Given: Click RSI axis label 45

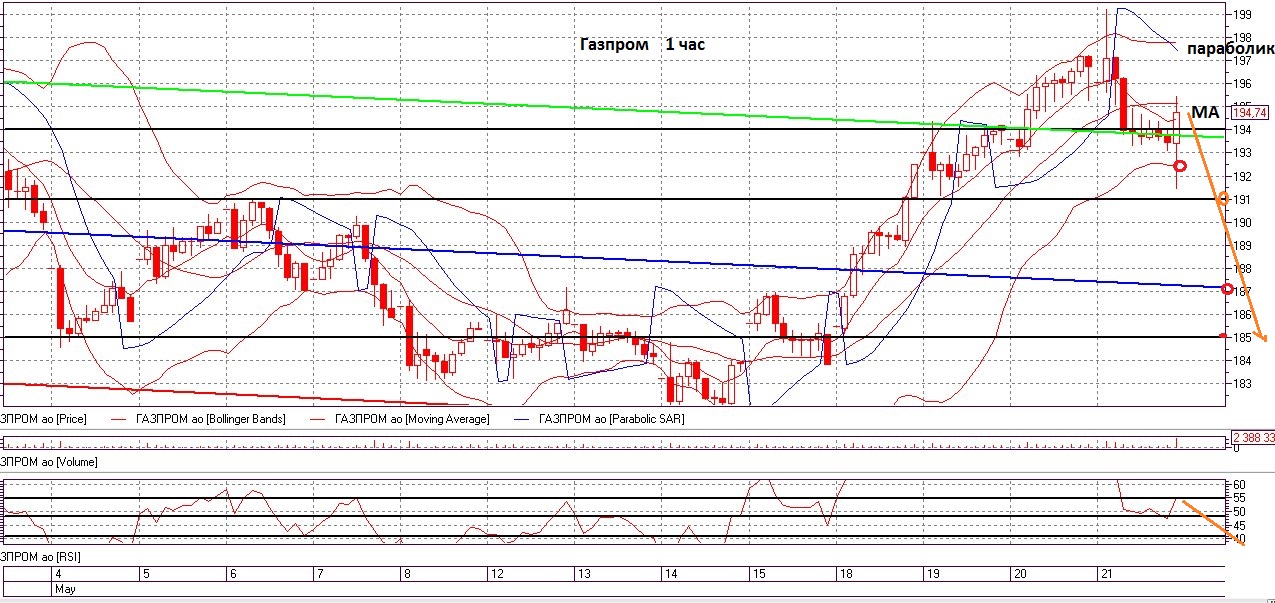Looking at the screenshot, I should click(1239, 525).
